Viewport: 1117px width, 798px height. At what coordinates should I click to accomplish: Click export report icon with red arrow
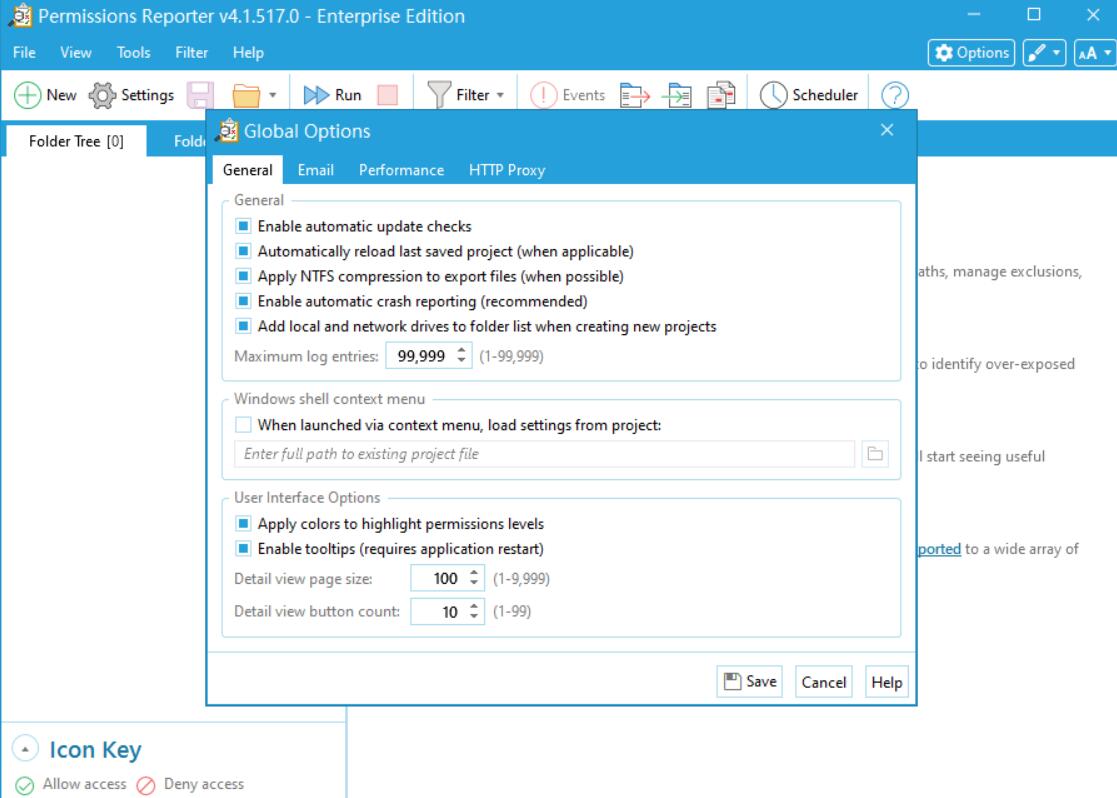pos(635,95)
